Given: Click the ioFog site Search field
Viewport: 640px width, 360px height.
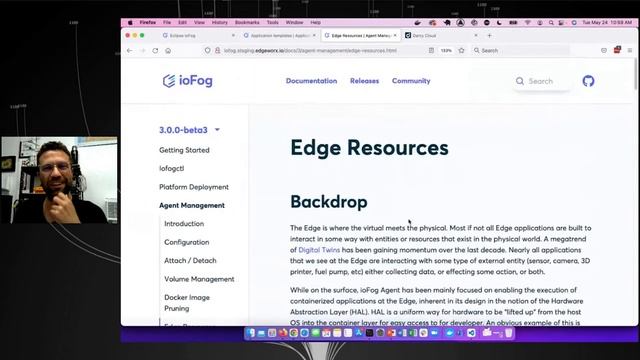Looking at the screenshot, I should tap(542, 81).
